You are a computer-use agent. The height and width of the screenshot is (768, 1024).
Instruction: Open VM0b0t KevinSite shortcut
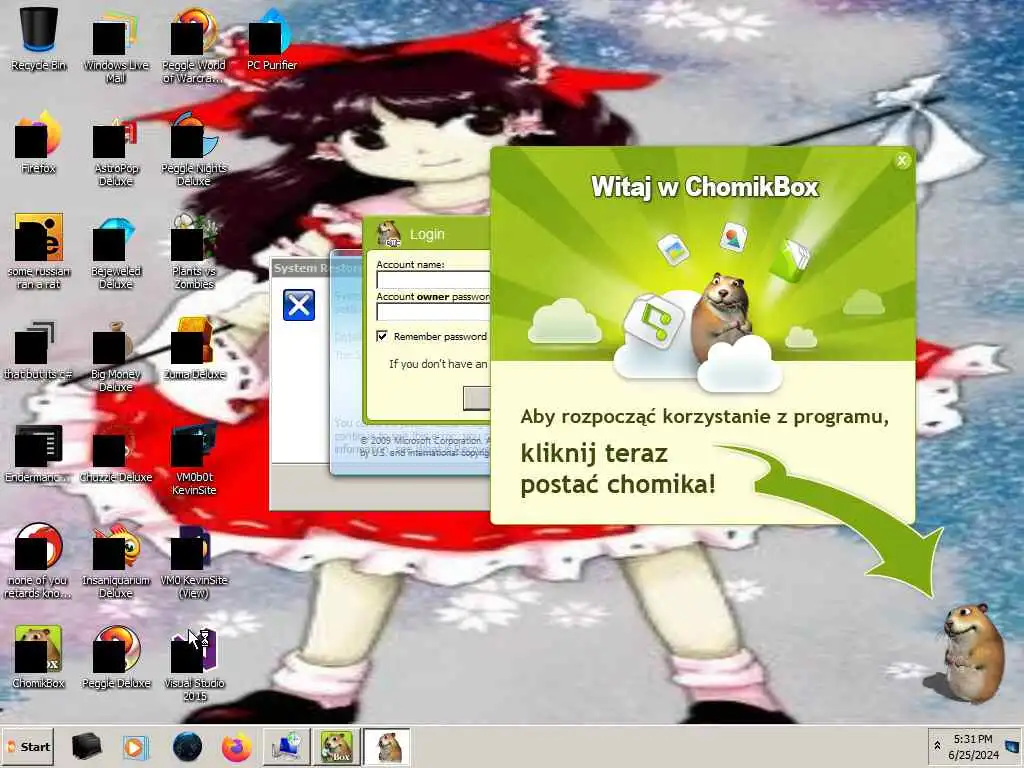click(x=194, y=458)
